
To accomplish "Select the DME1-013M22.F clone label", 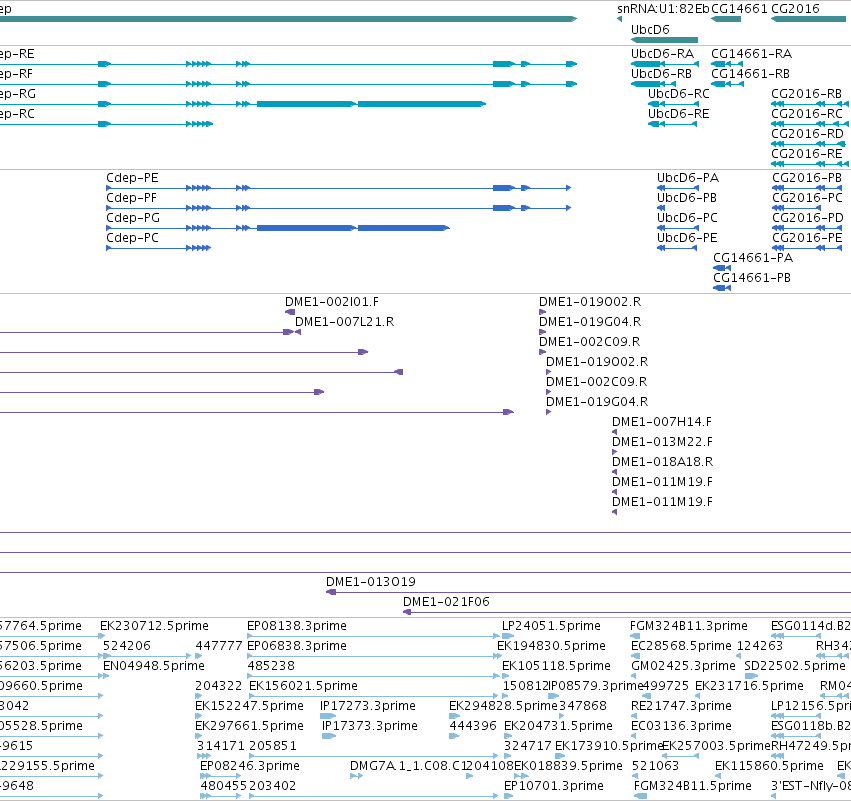I will 662,442.
